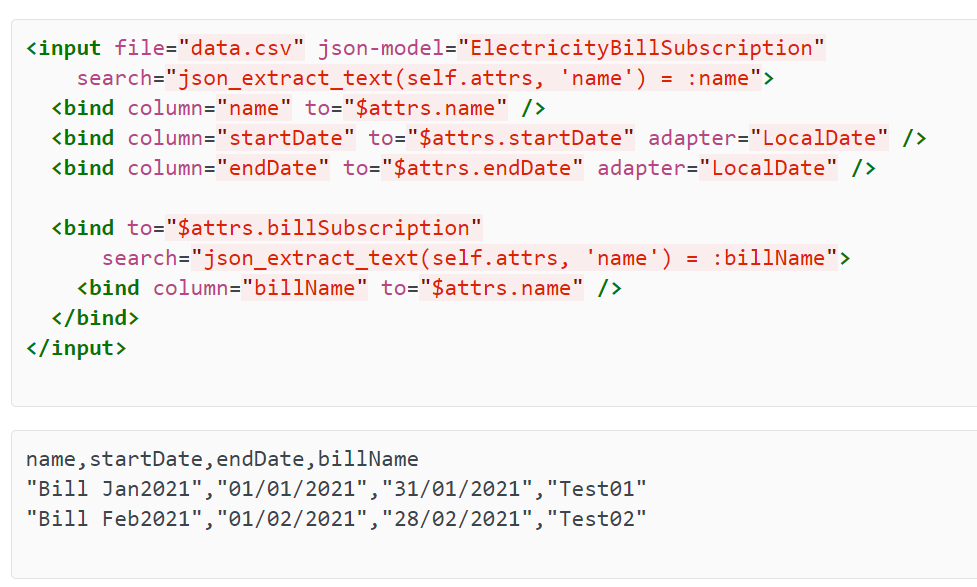Image resolution: width=977 pixels, height=587 pixels.
Task: Click the closing </bind> tag
Action: (x=95, y=318)
